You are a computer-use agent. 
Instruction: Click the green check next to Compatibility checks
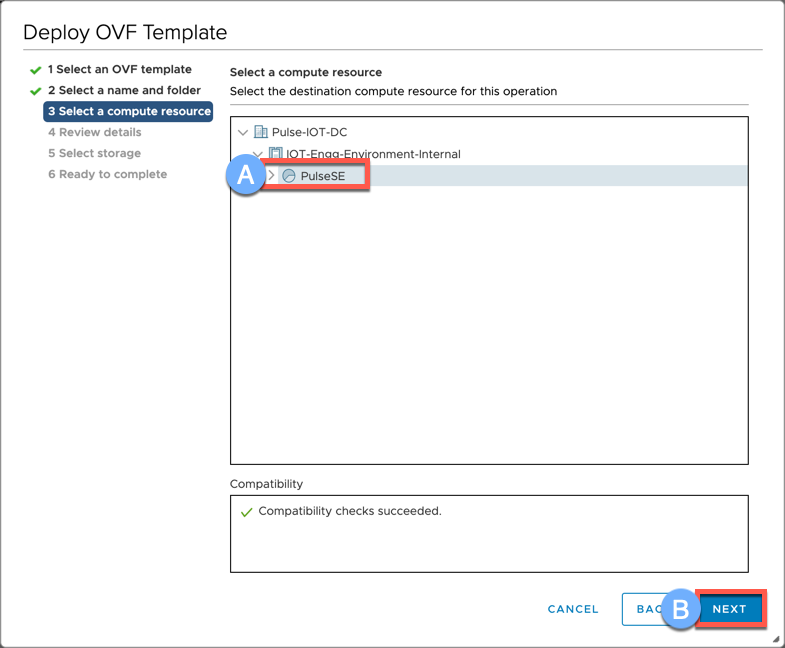[246, 512]
